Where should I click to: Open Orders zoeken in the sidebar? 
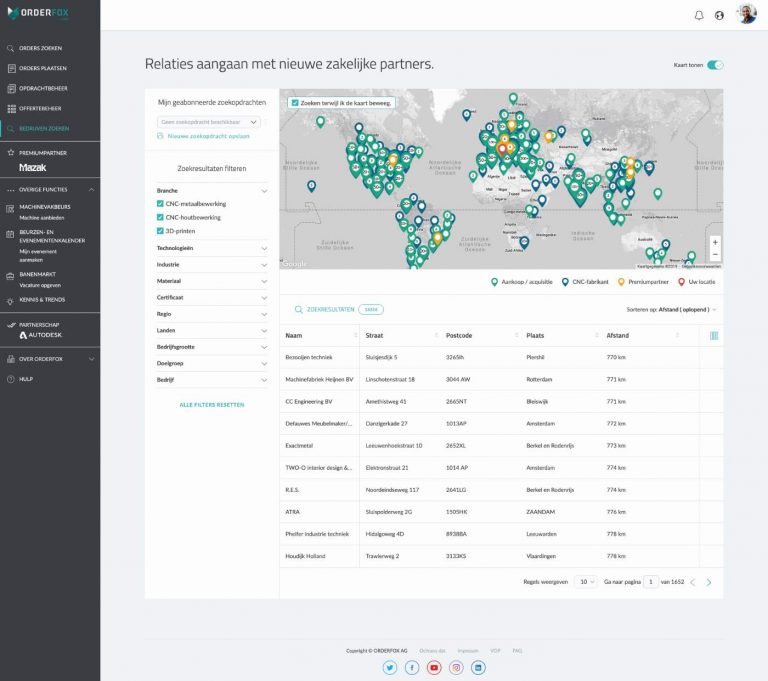click(40, 48)
